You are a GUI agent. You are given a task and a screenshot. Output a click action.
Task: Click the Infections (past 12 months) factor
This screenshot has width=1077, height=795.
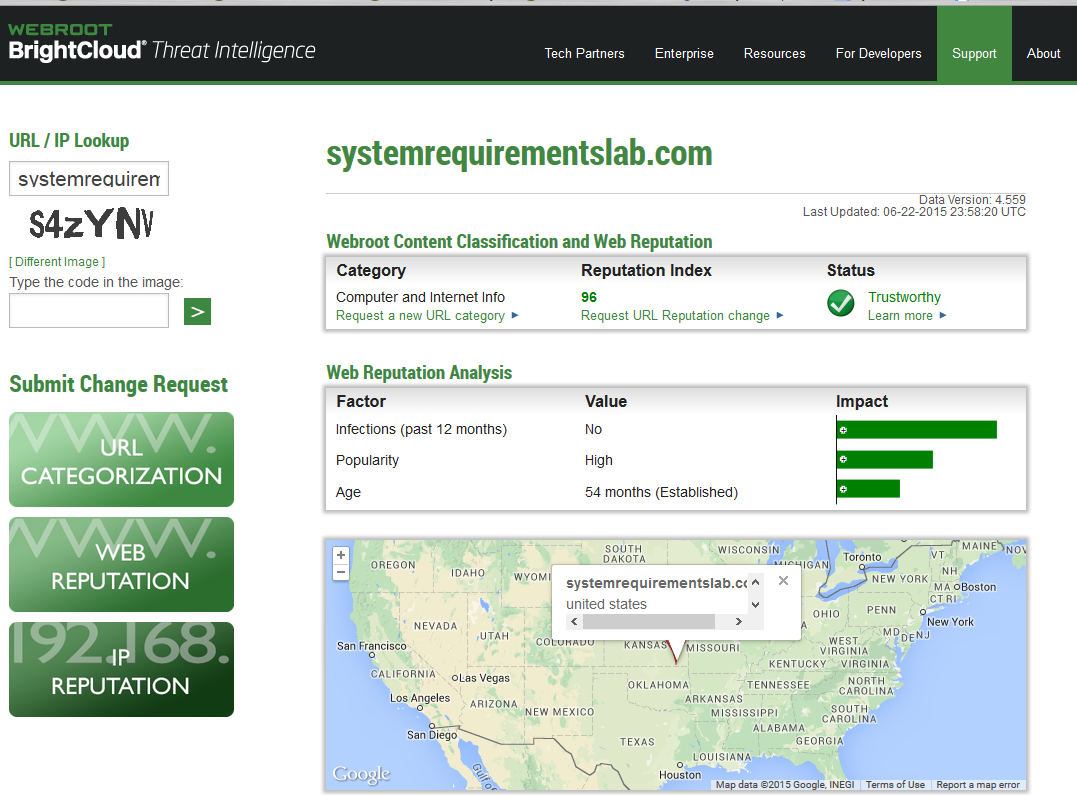pos(421,429)
